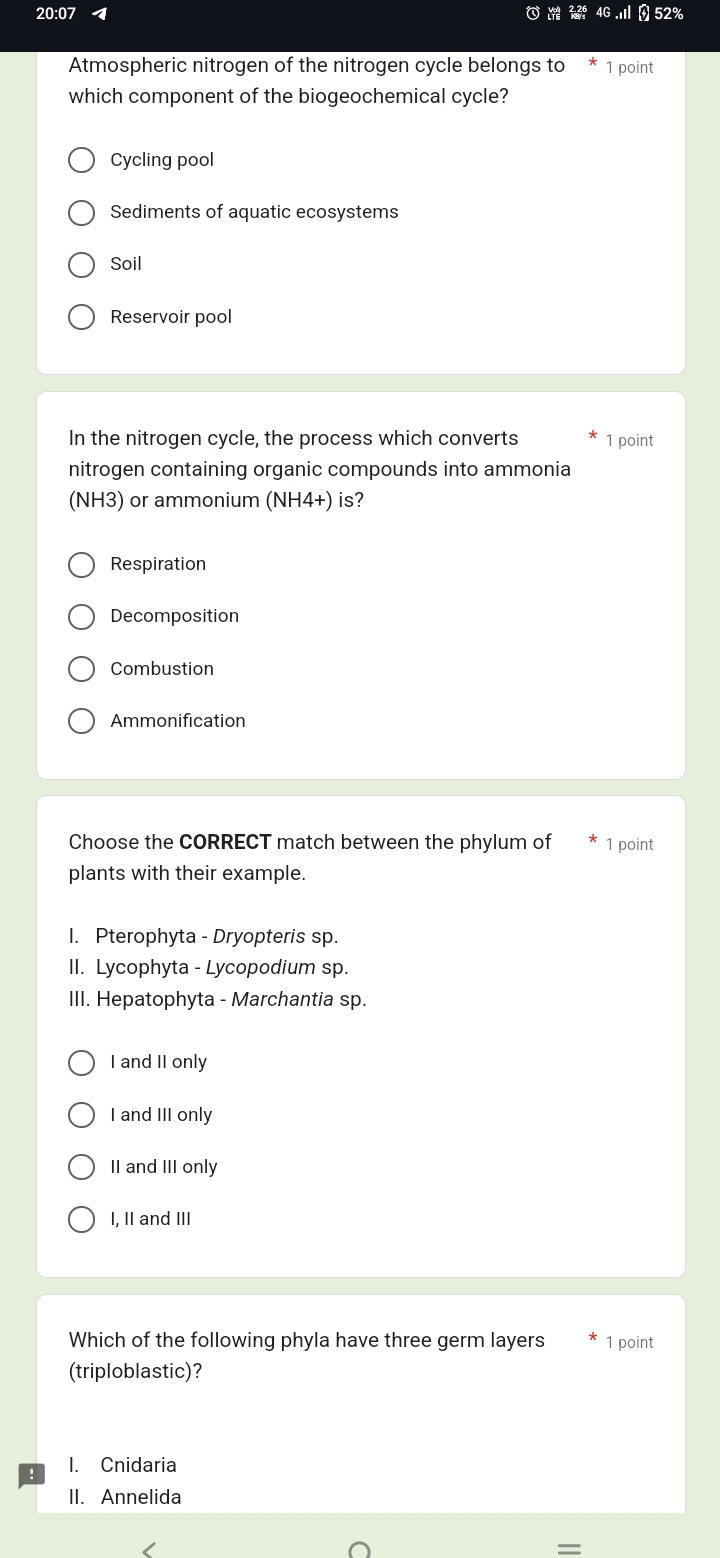
Task: Choose 'Sediments of aquatic ecosystems' answer
Action: pos(82,212)
